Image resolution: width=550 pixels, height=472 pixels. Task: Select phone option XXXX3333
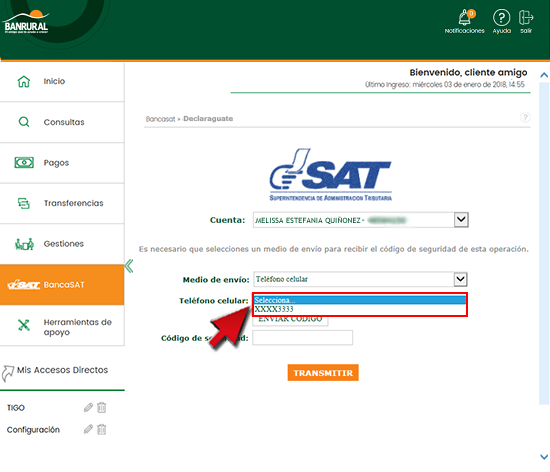coord(360,309)
